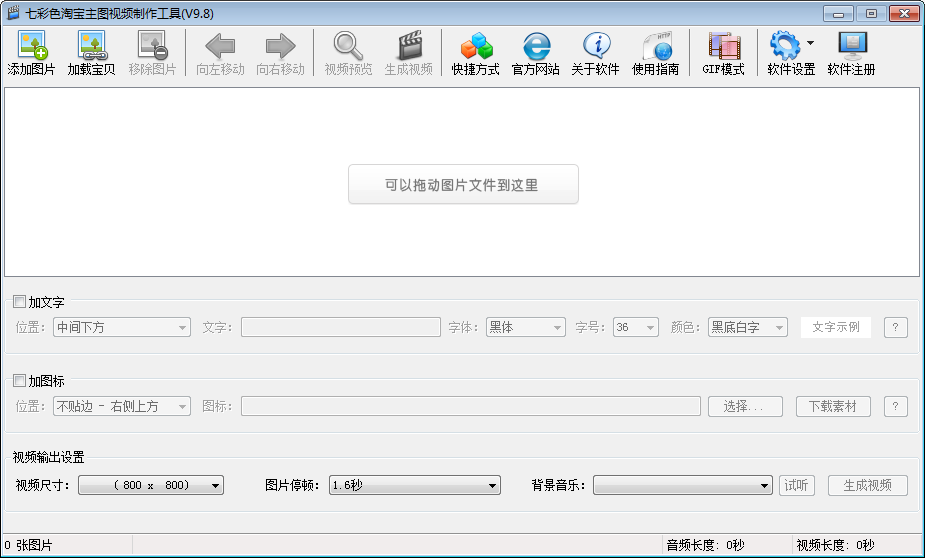Enable the 加文字 add-text checkbox

[x=19, y=302]
